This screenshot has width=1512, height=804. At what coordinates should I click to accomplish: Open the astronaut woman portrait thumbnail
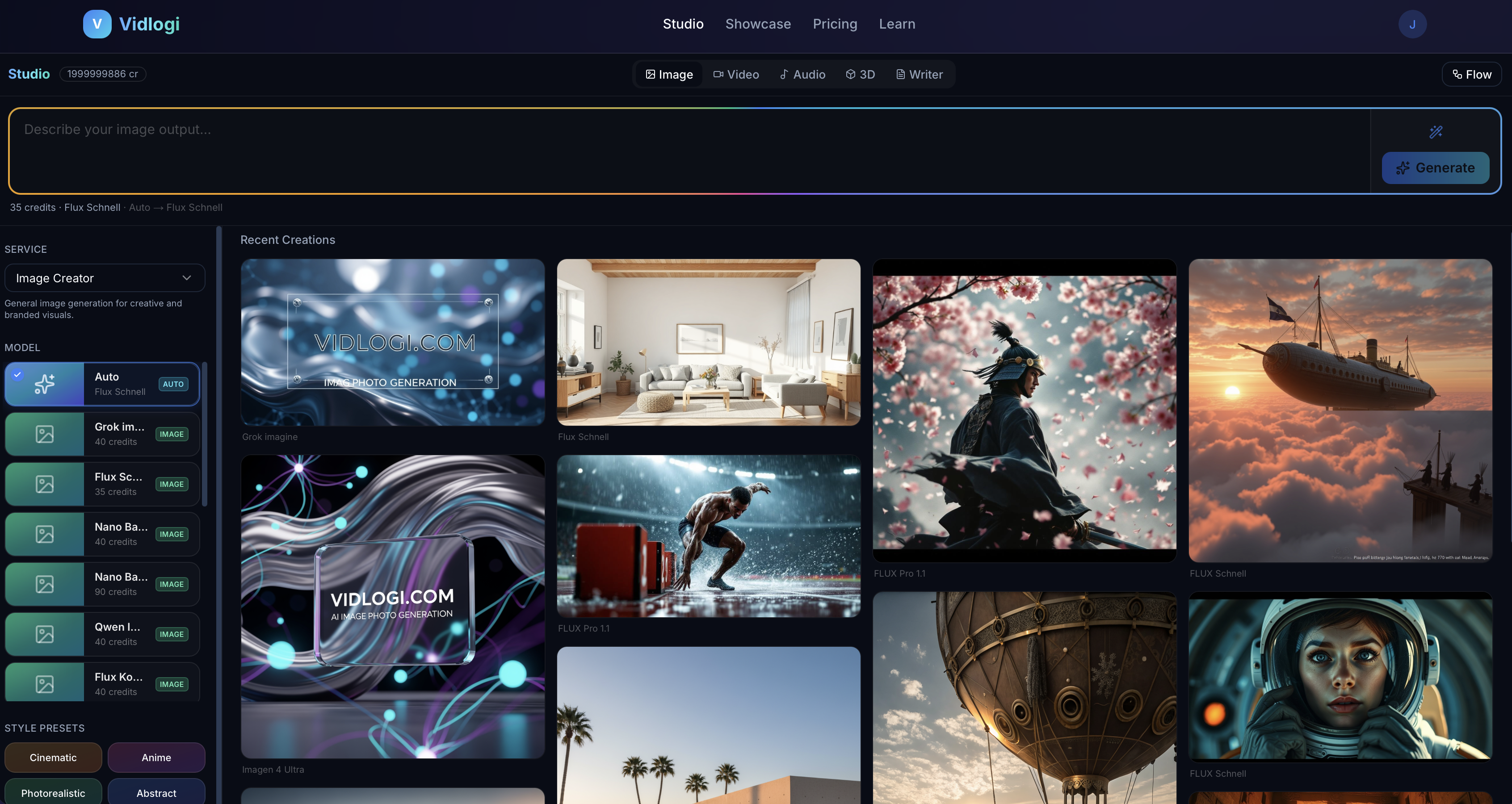(1340, 677)
